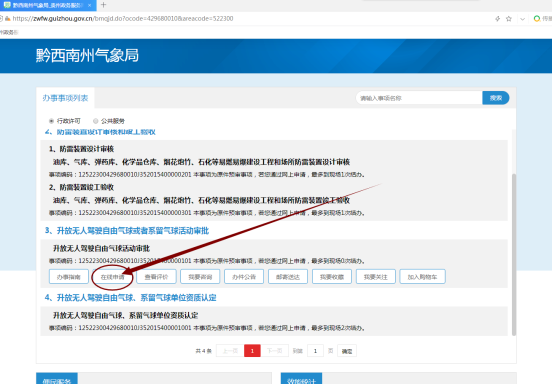This screenshot has height=385, width=553.
Task: Click the go-to-page number input field
Action: [315, 351]
